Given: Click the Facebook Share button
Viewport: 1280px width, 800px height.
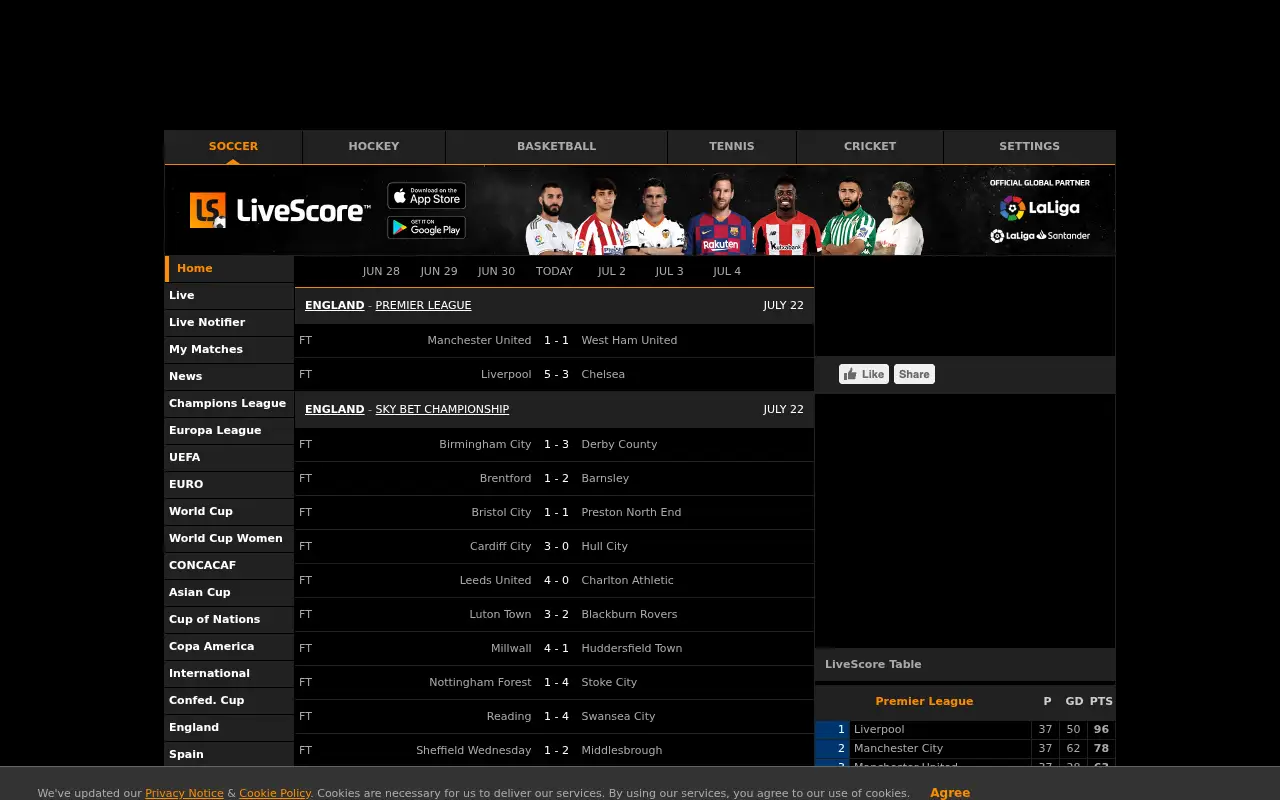Looking at the screenshot, I should (914, 374).
